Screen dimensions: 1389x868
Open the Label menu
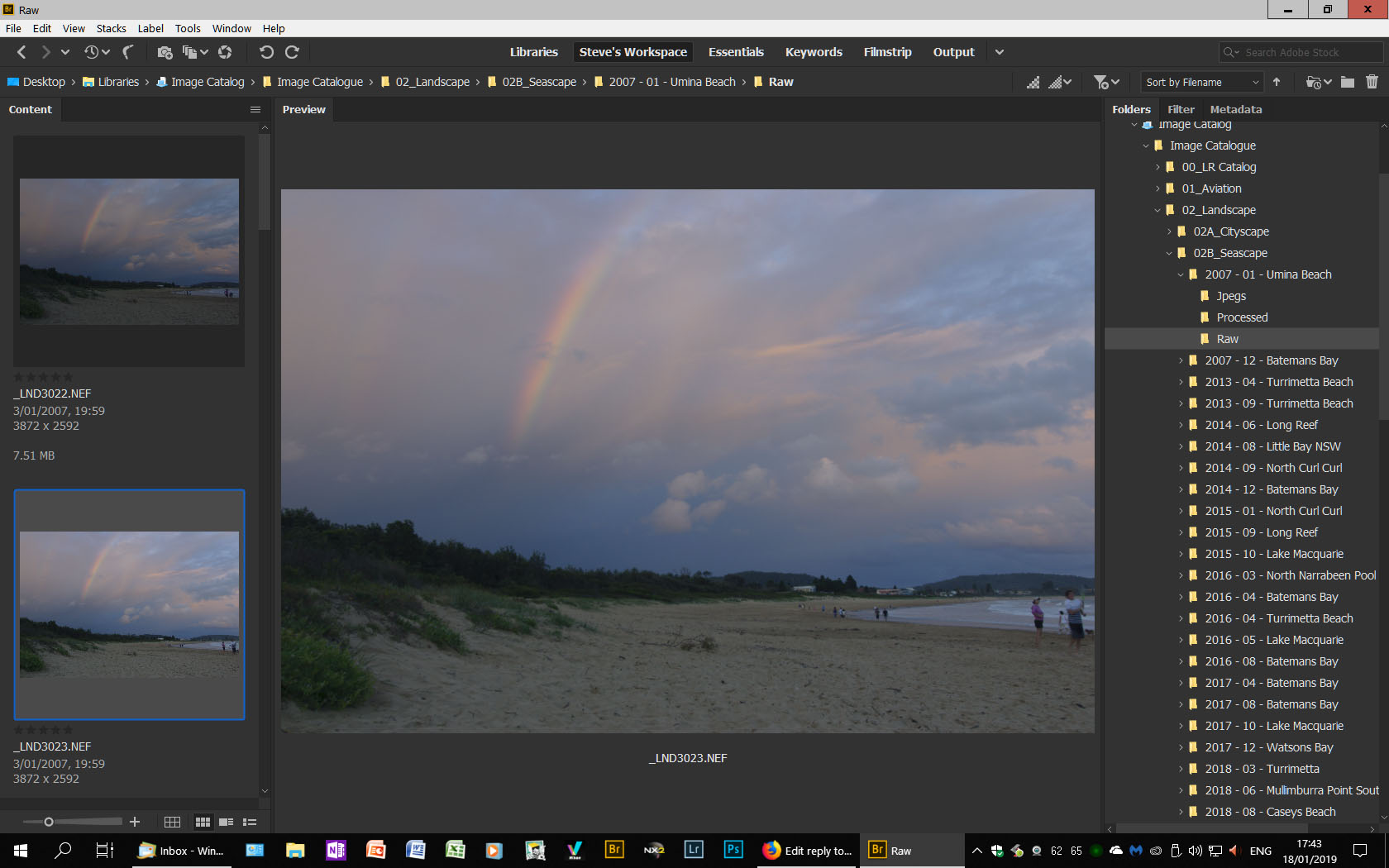coord(150,28)
